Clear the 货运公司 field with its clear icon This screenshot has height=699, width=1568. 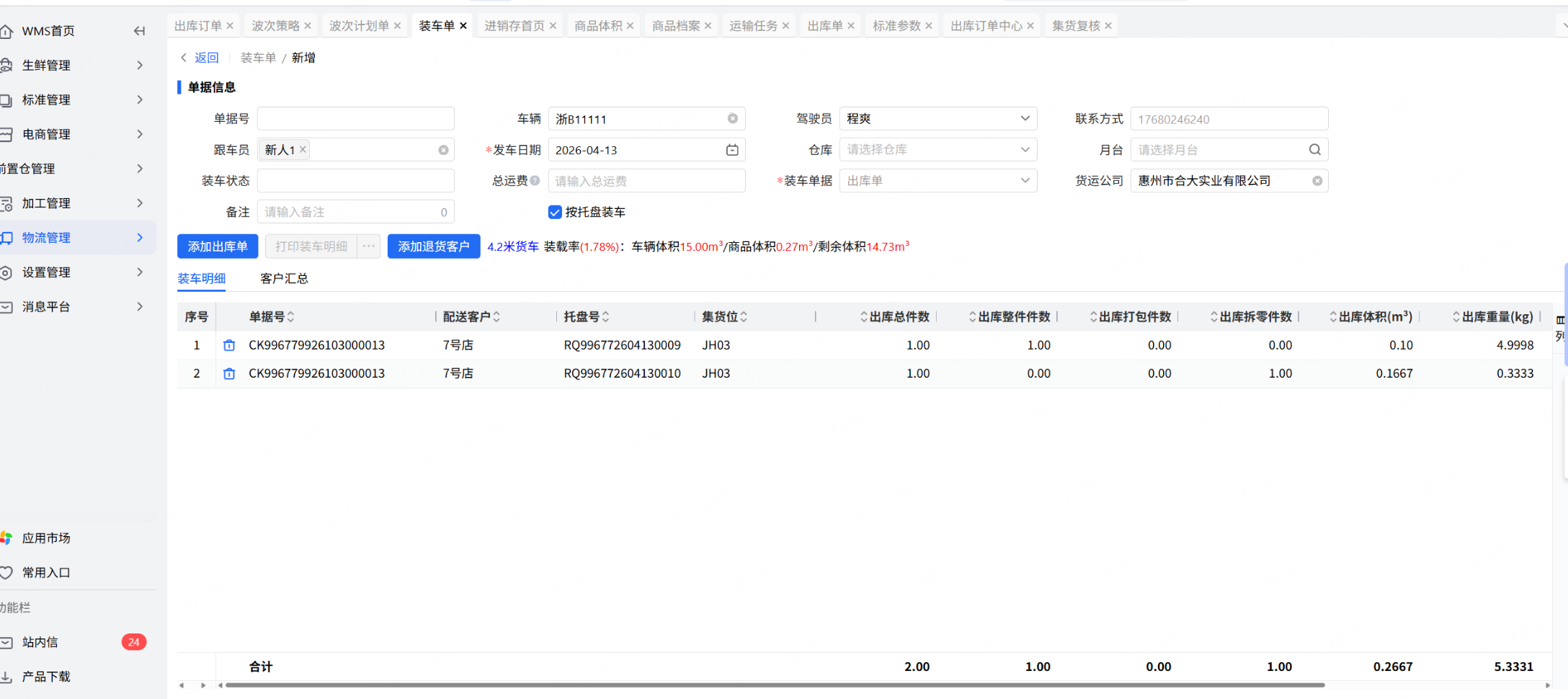[1317, 181]
